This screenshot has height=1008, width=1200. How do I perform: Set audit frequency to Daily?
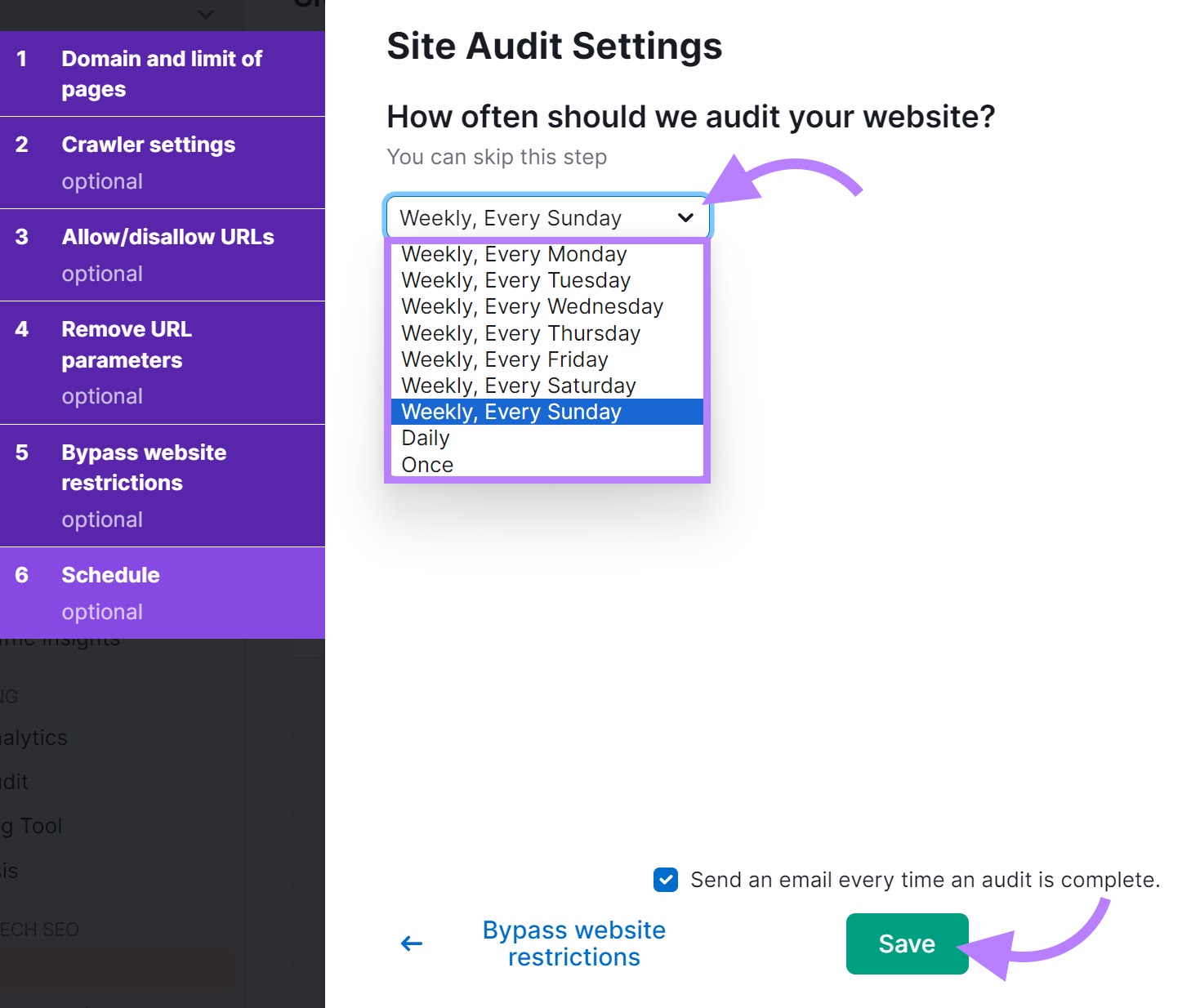click(x=426, y=439)
